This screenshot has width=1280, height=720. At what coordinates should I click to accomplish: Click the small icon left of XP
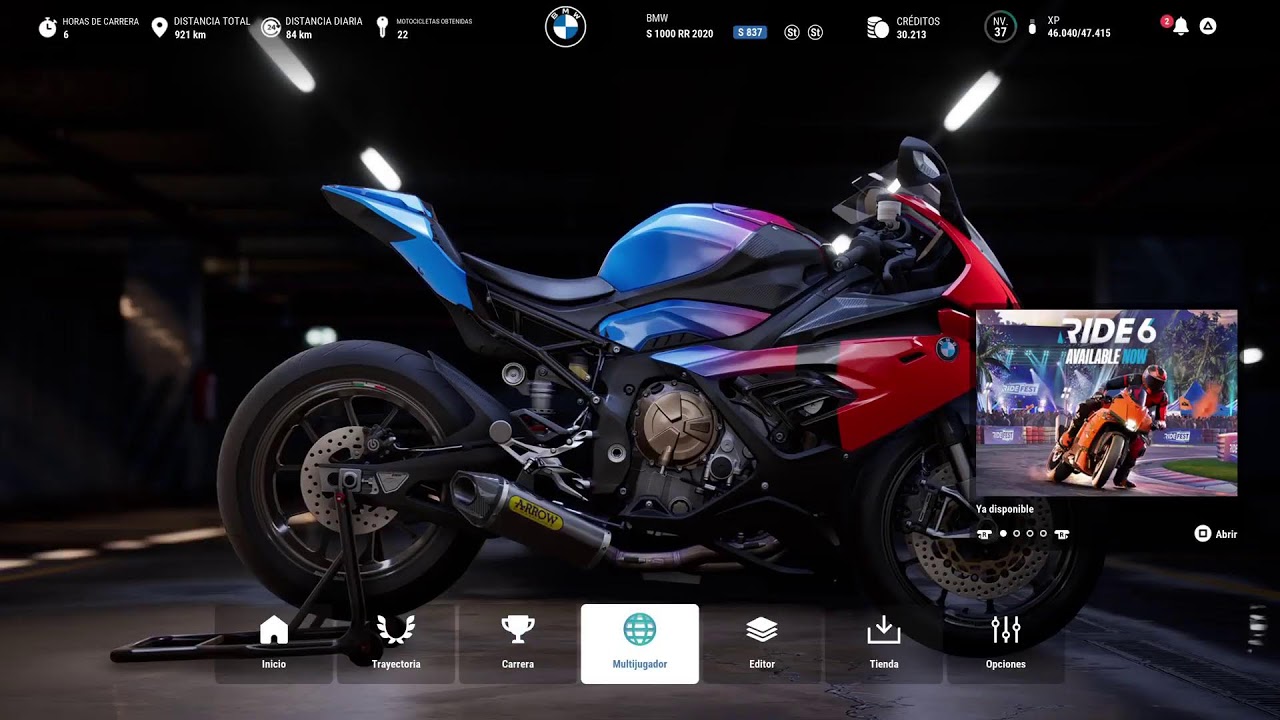[x=1032, y=27]
